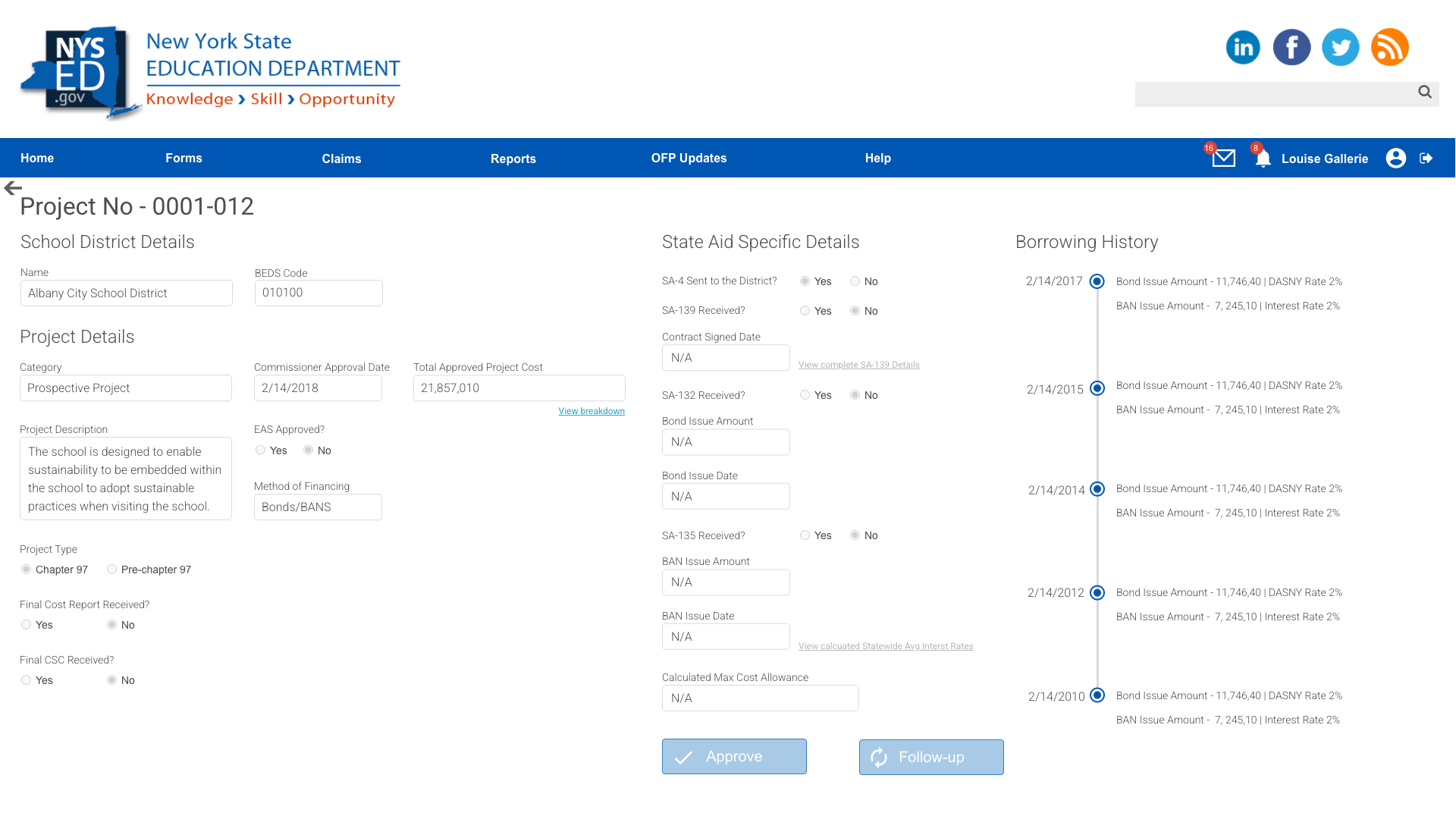The image size is (1456, 819).
Task: Select the 2/14/2015 borrowing history marker
Action: 1097,388
